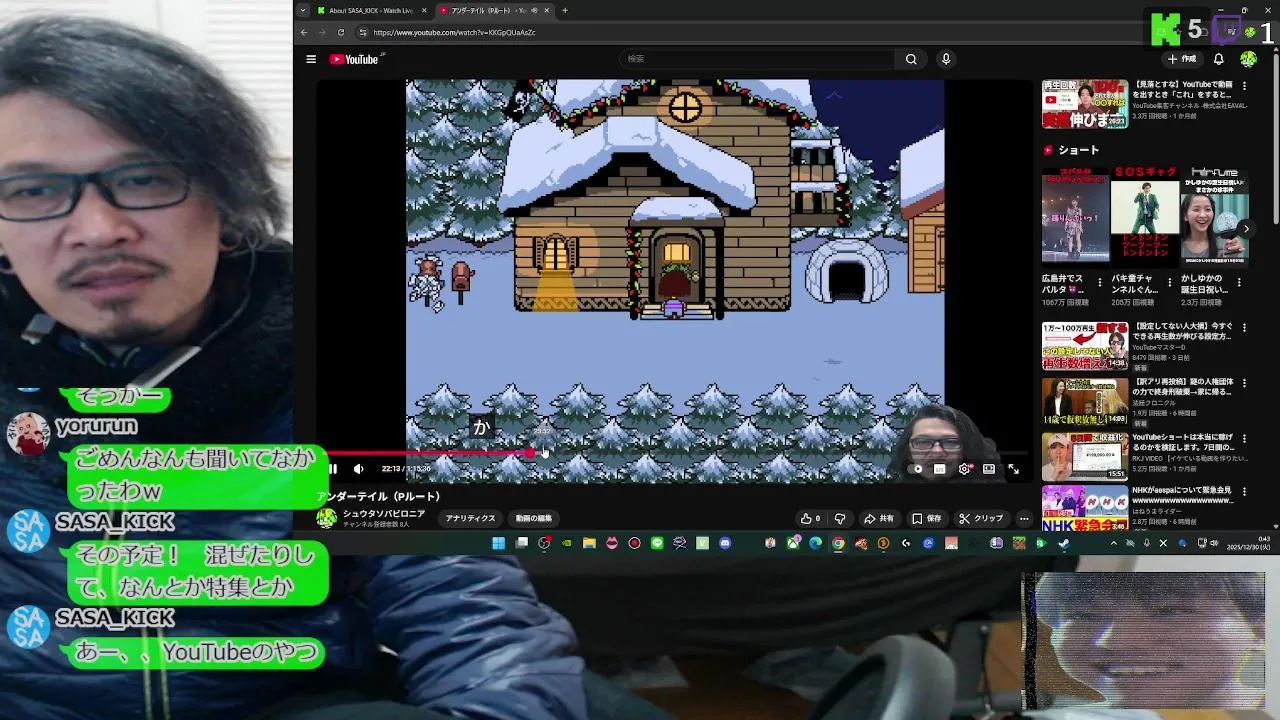Switch the player to theater mode
The width and height of the screenshot is (1280, 720).
point(989,468)
